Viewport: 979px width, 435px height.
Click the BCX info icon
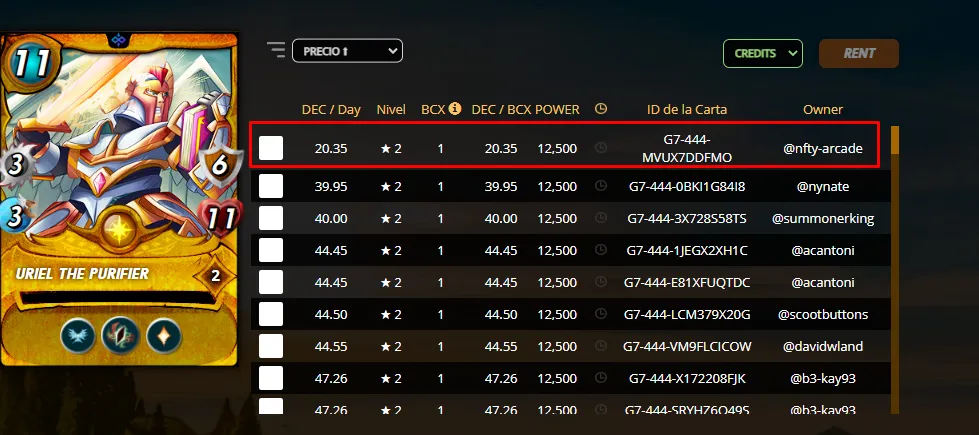[x=455, y=109]
